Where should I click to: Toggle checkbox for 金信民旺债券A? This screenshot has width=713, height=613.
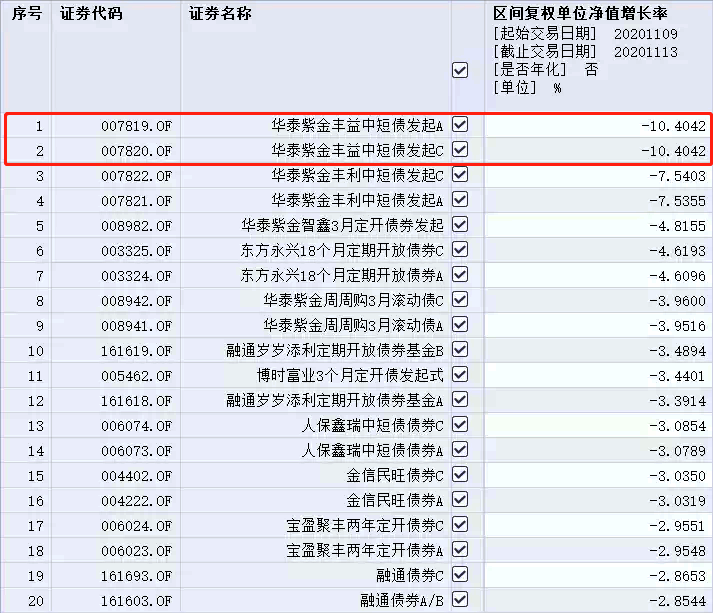tap(460, 499)
